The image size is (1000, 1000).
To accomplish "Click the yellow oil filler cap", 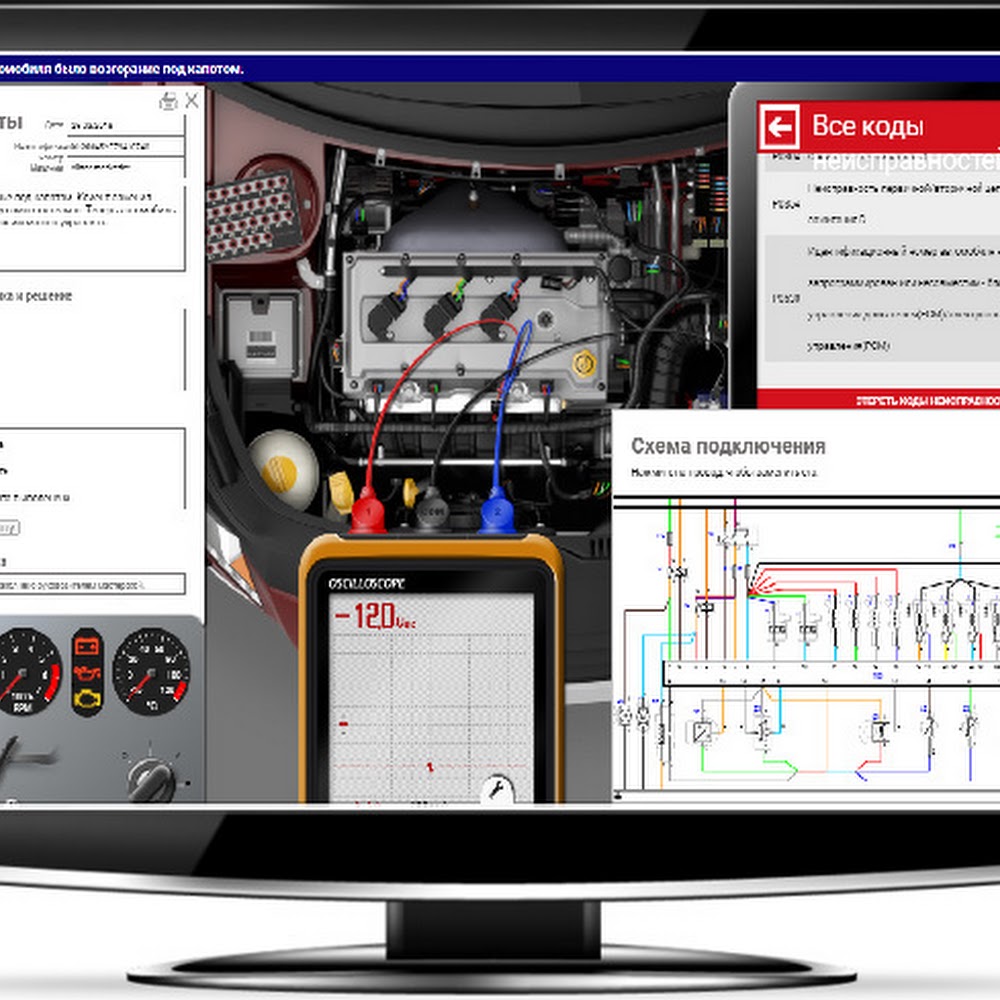I will click(584, 364).
